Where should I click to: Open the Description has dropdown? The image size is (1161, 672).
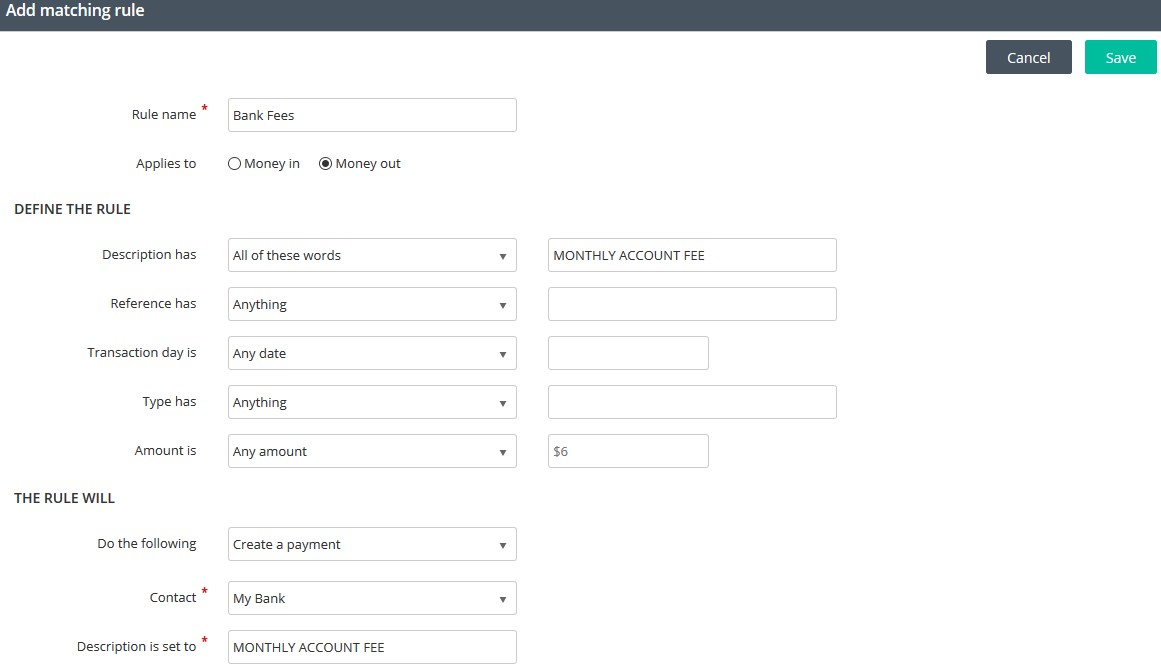pyautogui.click(x=372, y=255)
